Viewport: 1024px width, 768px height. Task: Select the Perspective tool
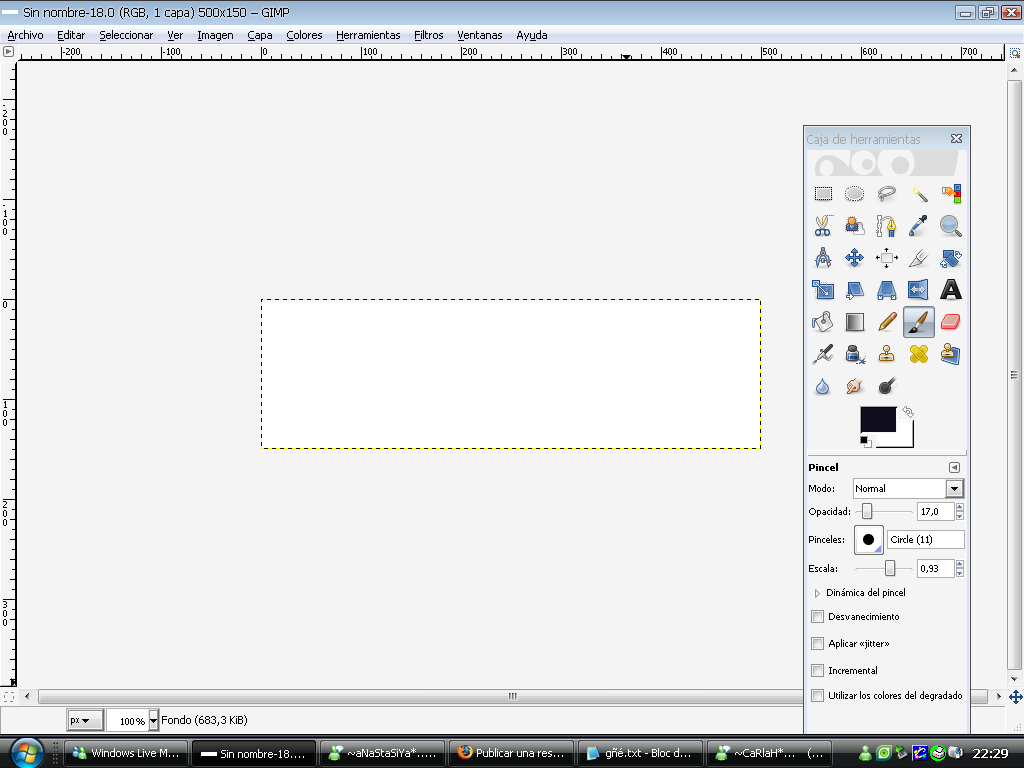pyautogui.click(x=886, y=289)
